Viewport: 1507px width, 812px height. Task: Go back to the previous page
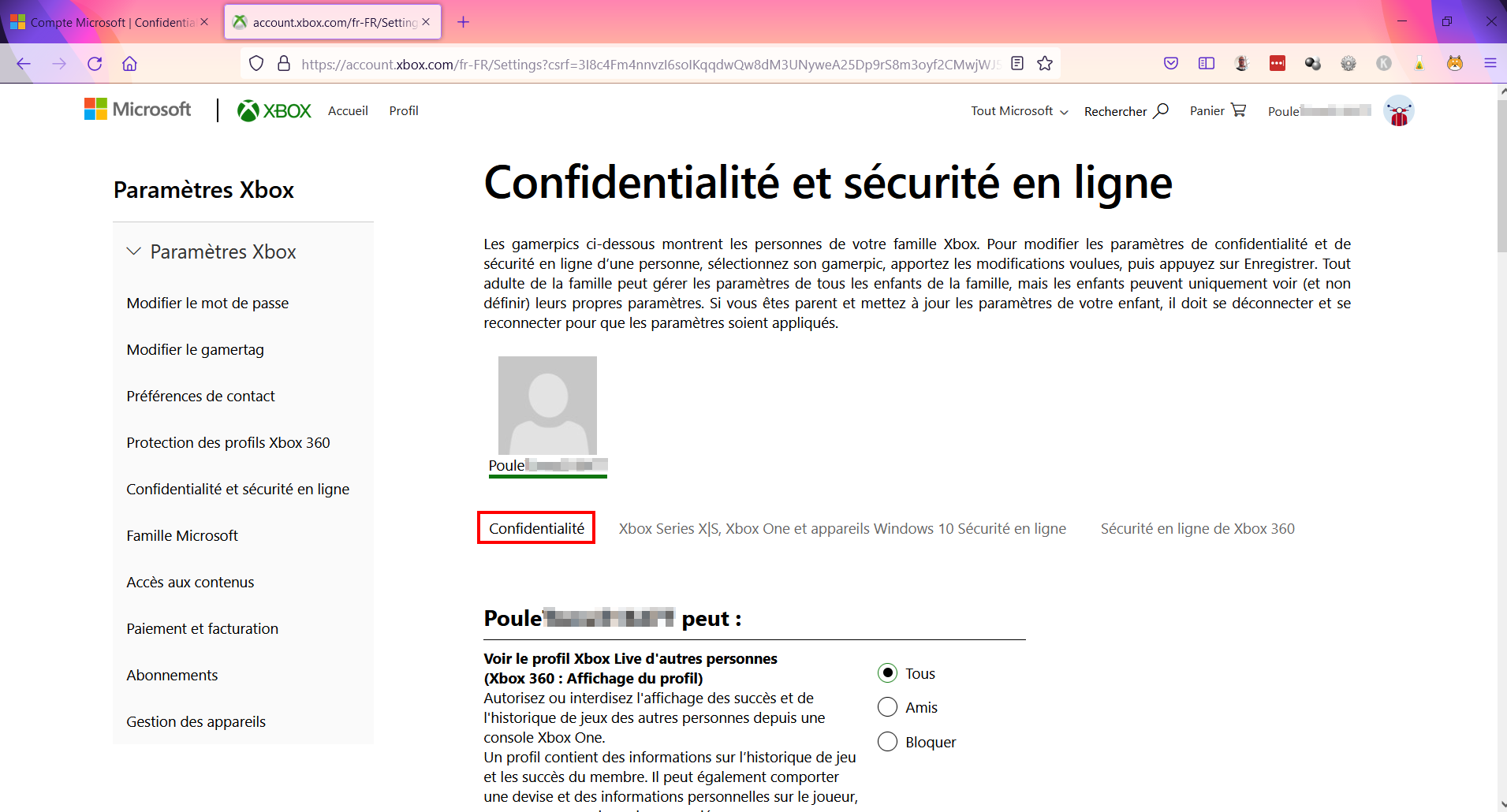(x=24, y=64)
